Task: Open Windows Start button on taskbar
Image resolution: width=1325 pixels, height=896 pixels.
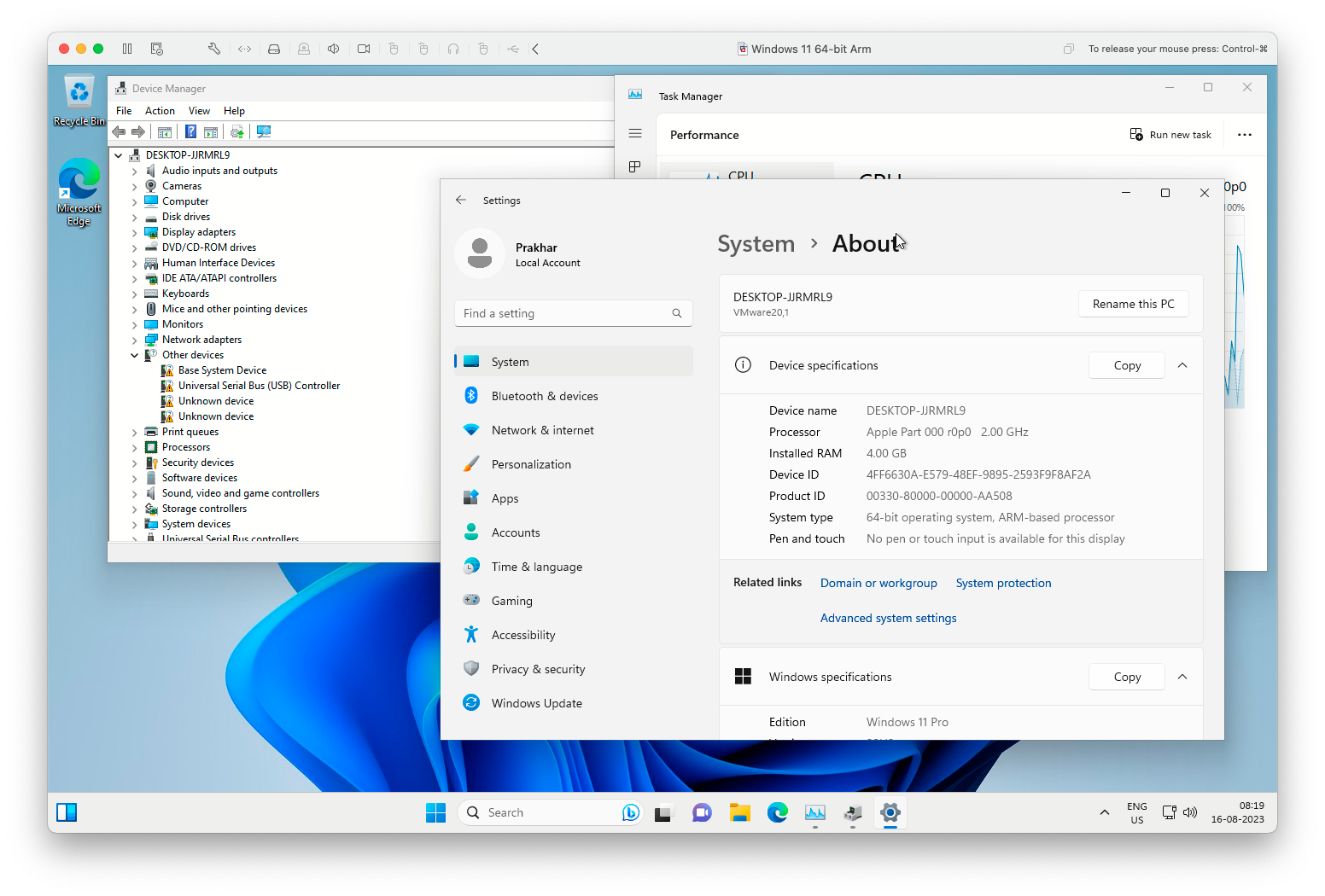Action: point(436,812)
